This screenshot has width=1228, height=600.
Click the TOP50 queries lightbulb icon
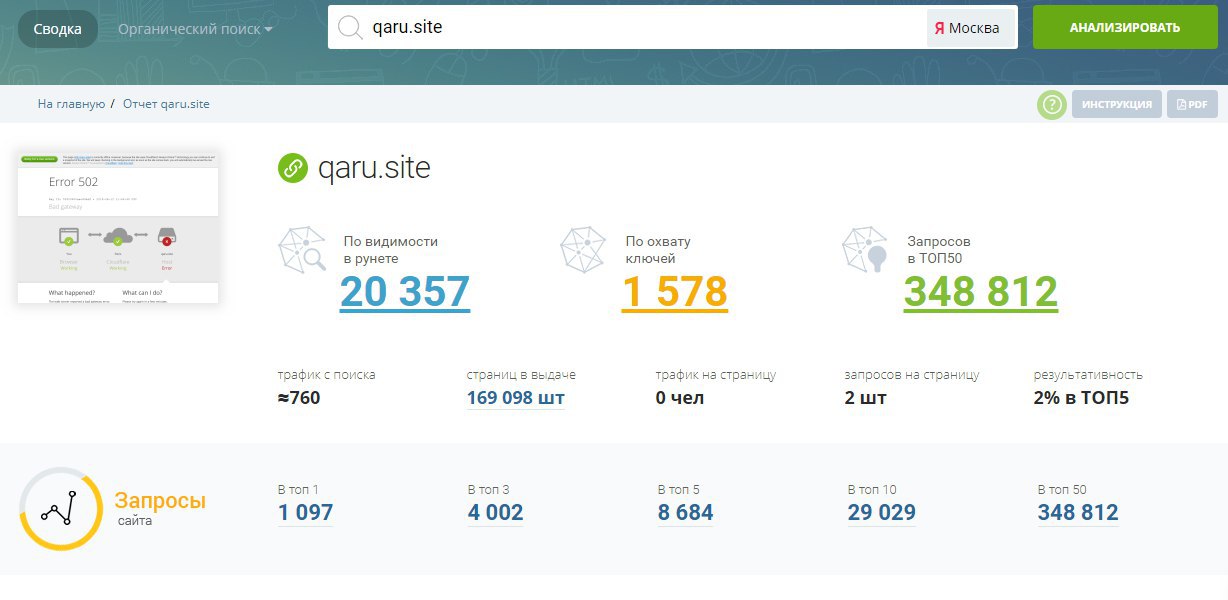coord(865,250)
